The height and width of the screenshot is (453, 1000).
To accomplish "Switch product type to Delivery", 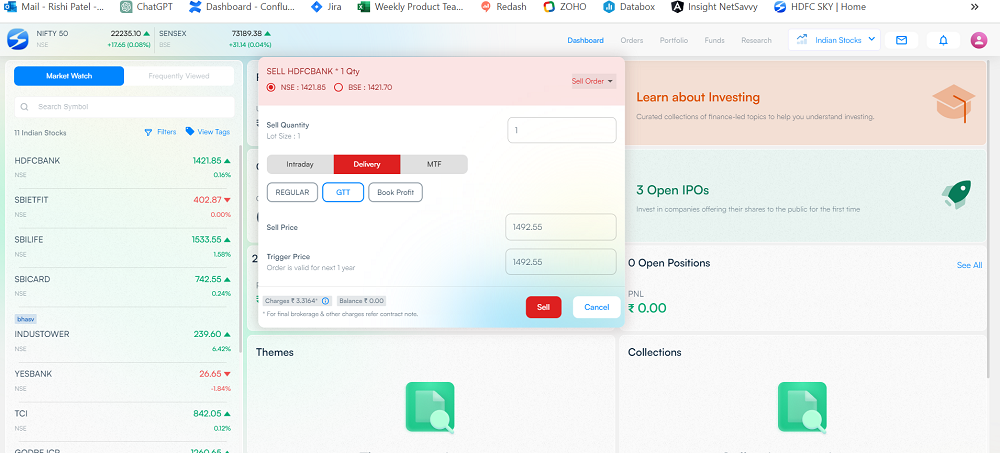I will (x=367, y=165).
